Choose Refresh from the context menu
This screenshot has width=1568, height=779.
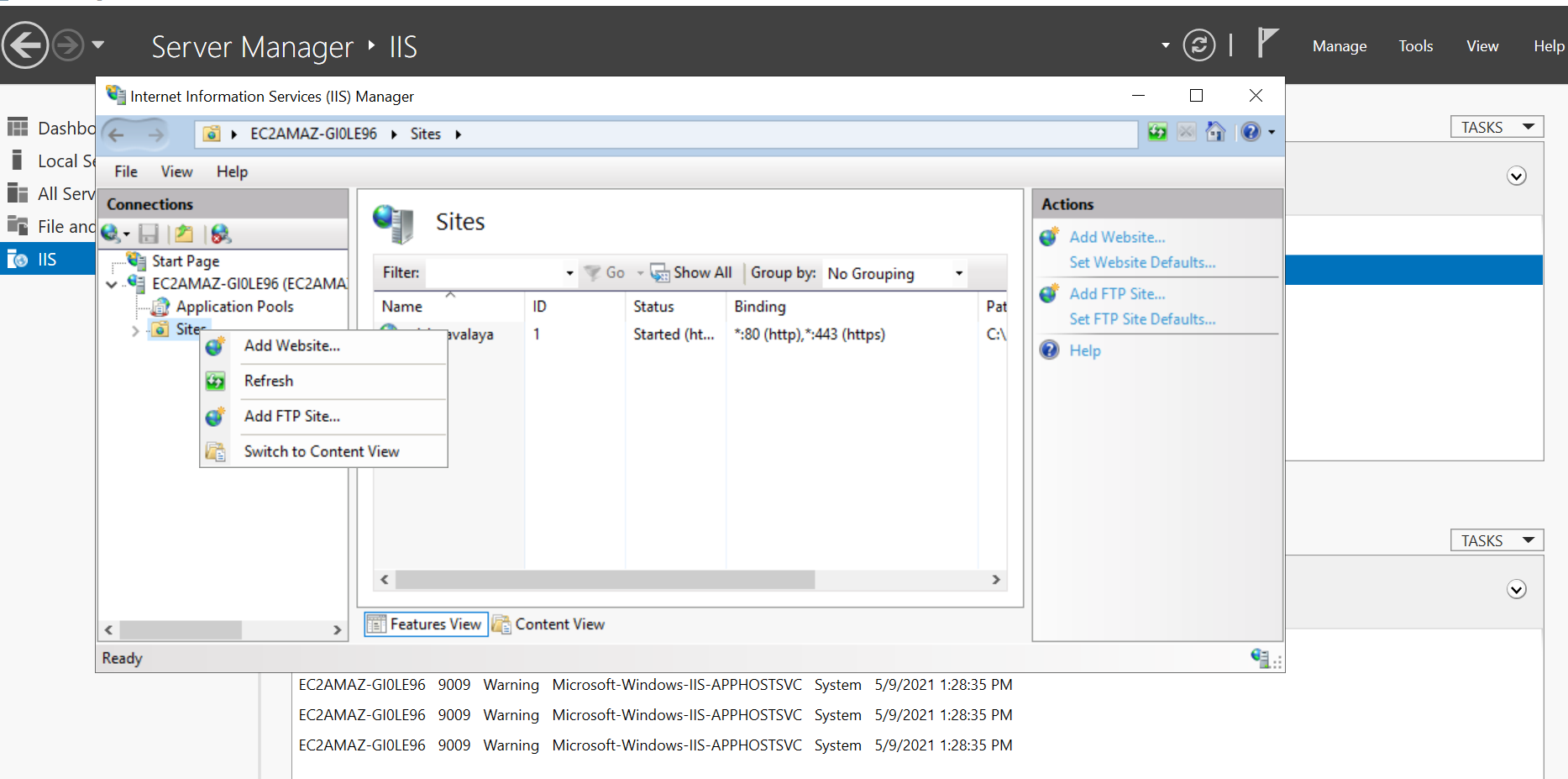pyautogui.click(x=323, y=381)
